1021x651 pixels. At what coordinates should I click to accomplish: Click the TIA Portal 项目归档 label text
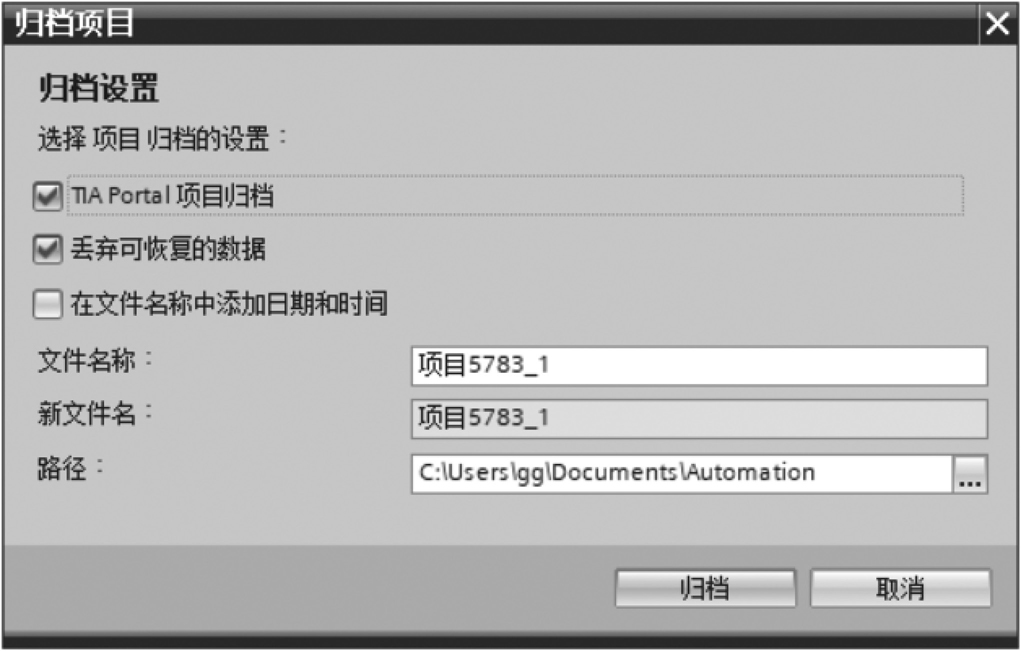pos(173,195)
